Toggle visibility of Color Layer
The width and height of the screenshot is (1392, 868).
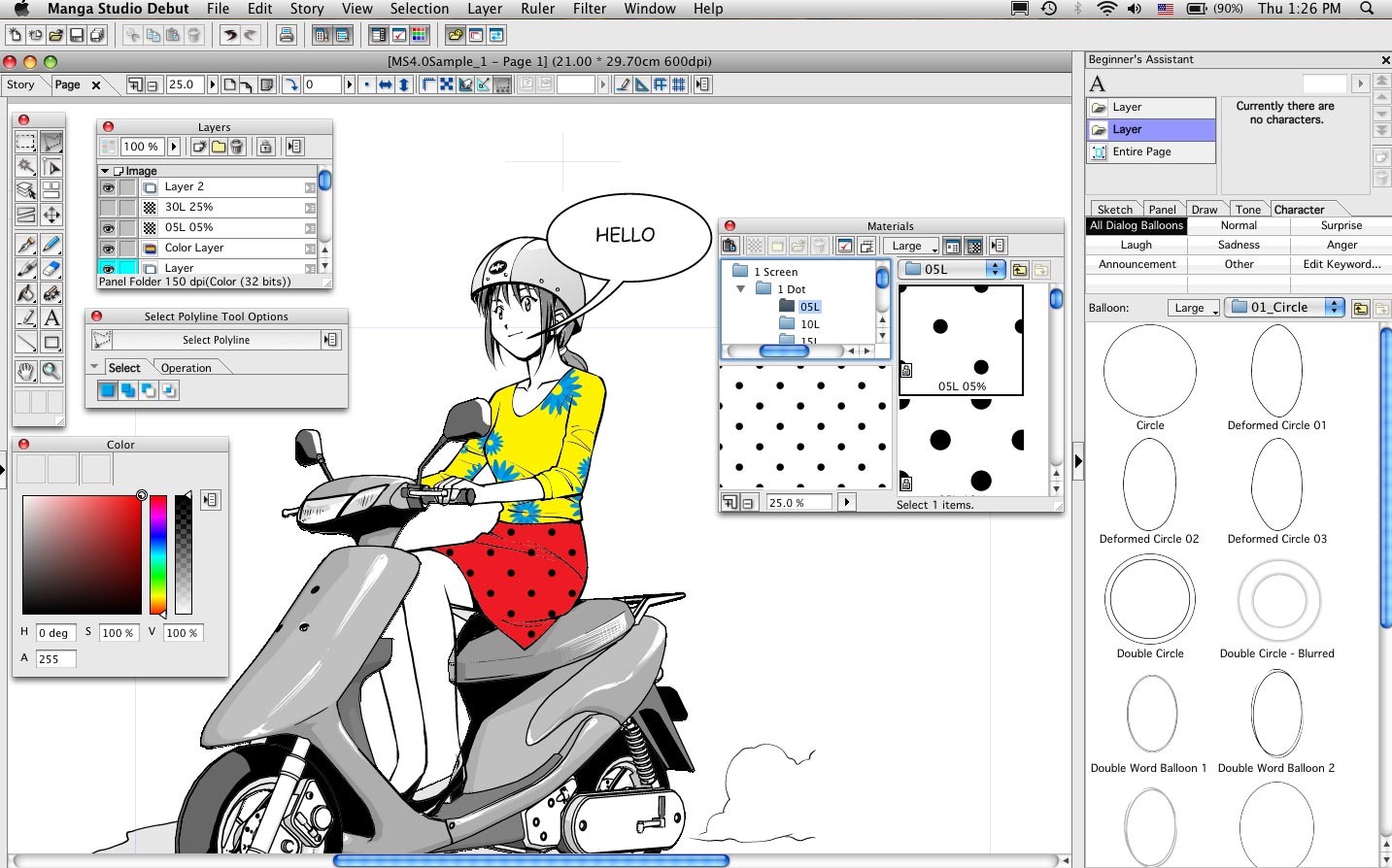click(x=108, y=249)
